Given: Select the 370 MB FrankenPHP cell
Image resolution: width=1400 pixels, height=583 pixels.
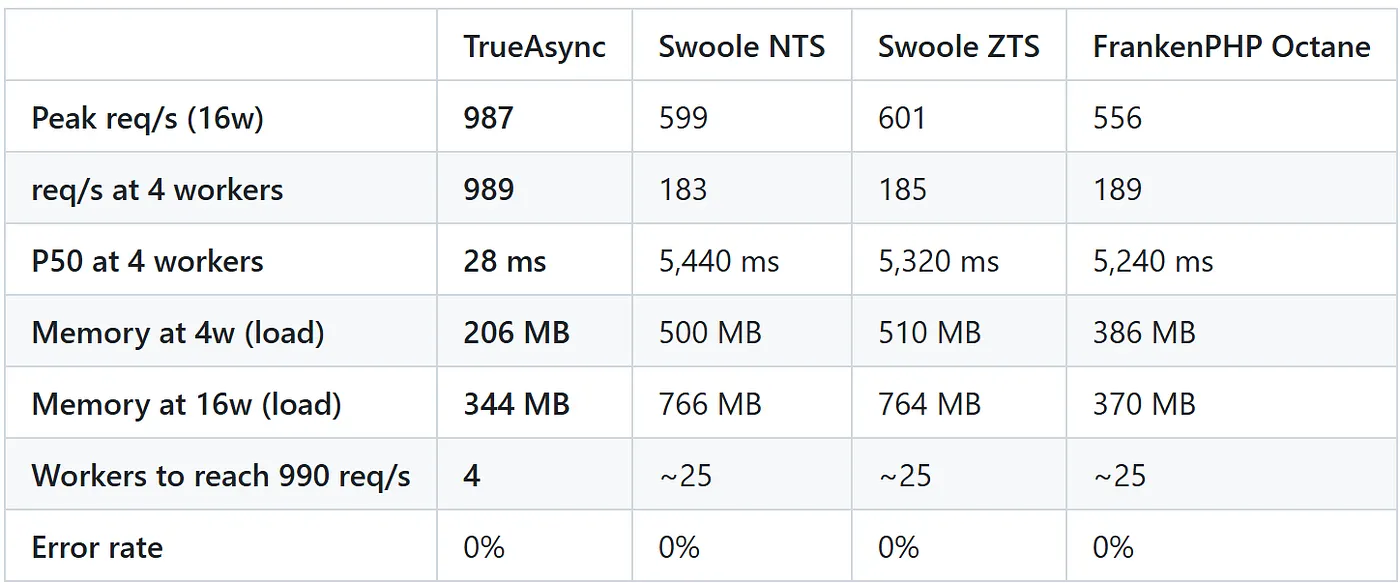Looking at the screenshot, I should pos(1144,404).
